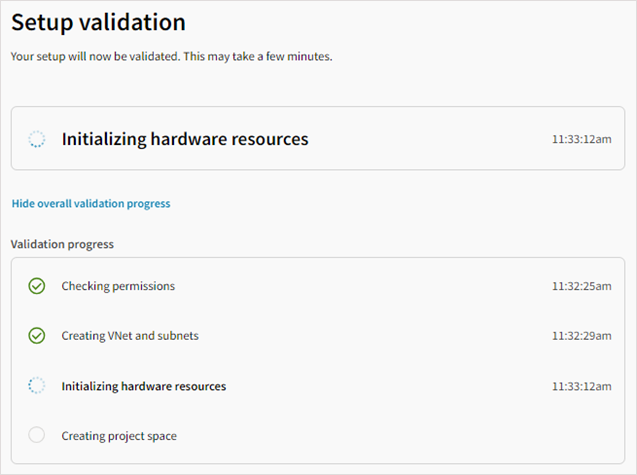Click the large Initializing hardware resources heading
This screenshot has width=637, height=475.
click(185, 139)
